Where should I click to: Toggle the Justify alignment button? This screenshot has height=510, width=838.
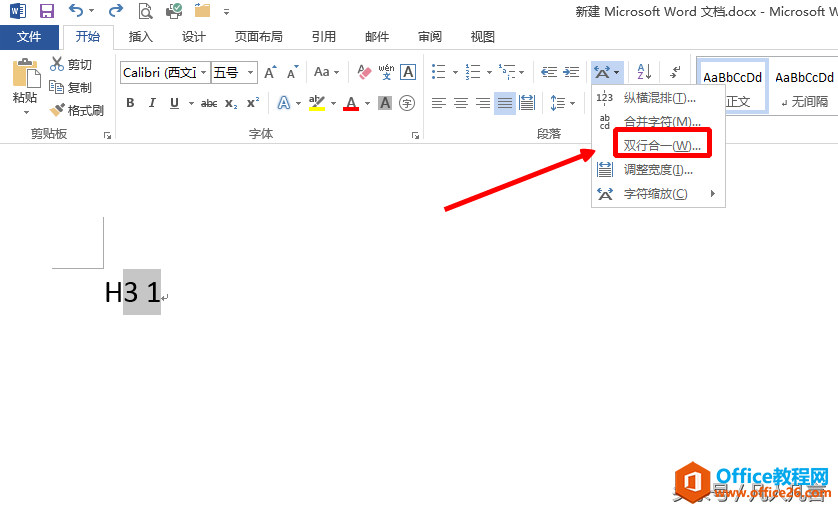point(505,103)
